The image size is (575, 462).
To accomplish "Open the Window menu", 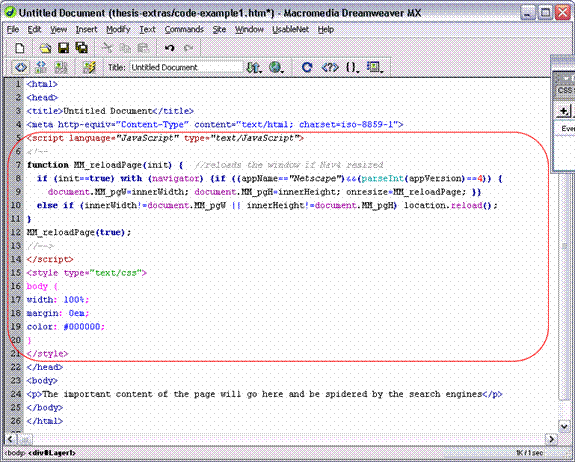I will click(x=249, y=29).
